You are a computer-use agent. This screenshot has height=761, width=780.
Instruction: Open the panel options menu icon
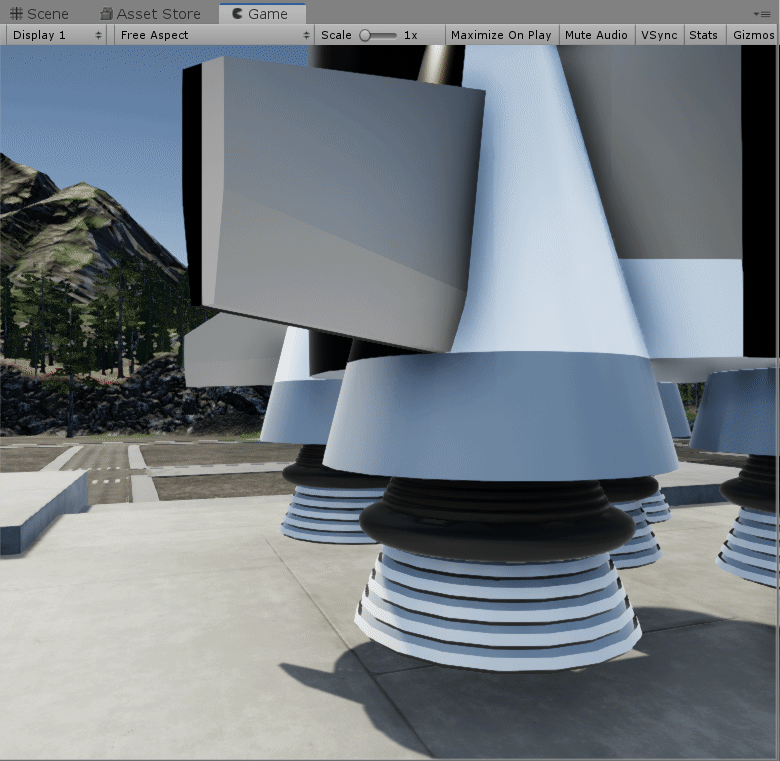pos(762,14)
